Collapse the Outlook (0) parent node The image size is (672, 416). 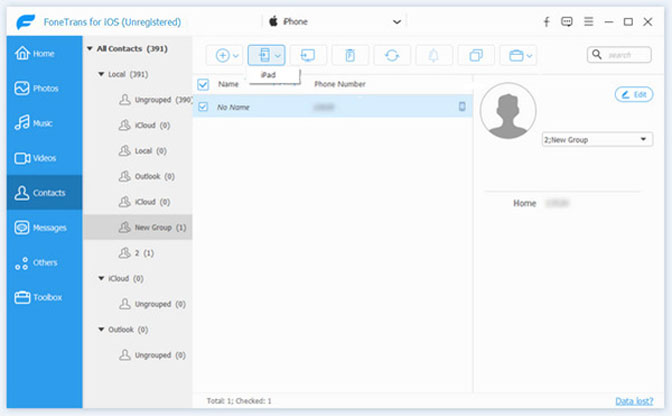(101, 329)
